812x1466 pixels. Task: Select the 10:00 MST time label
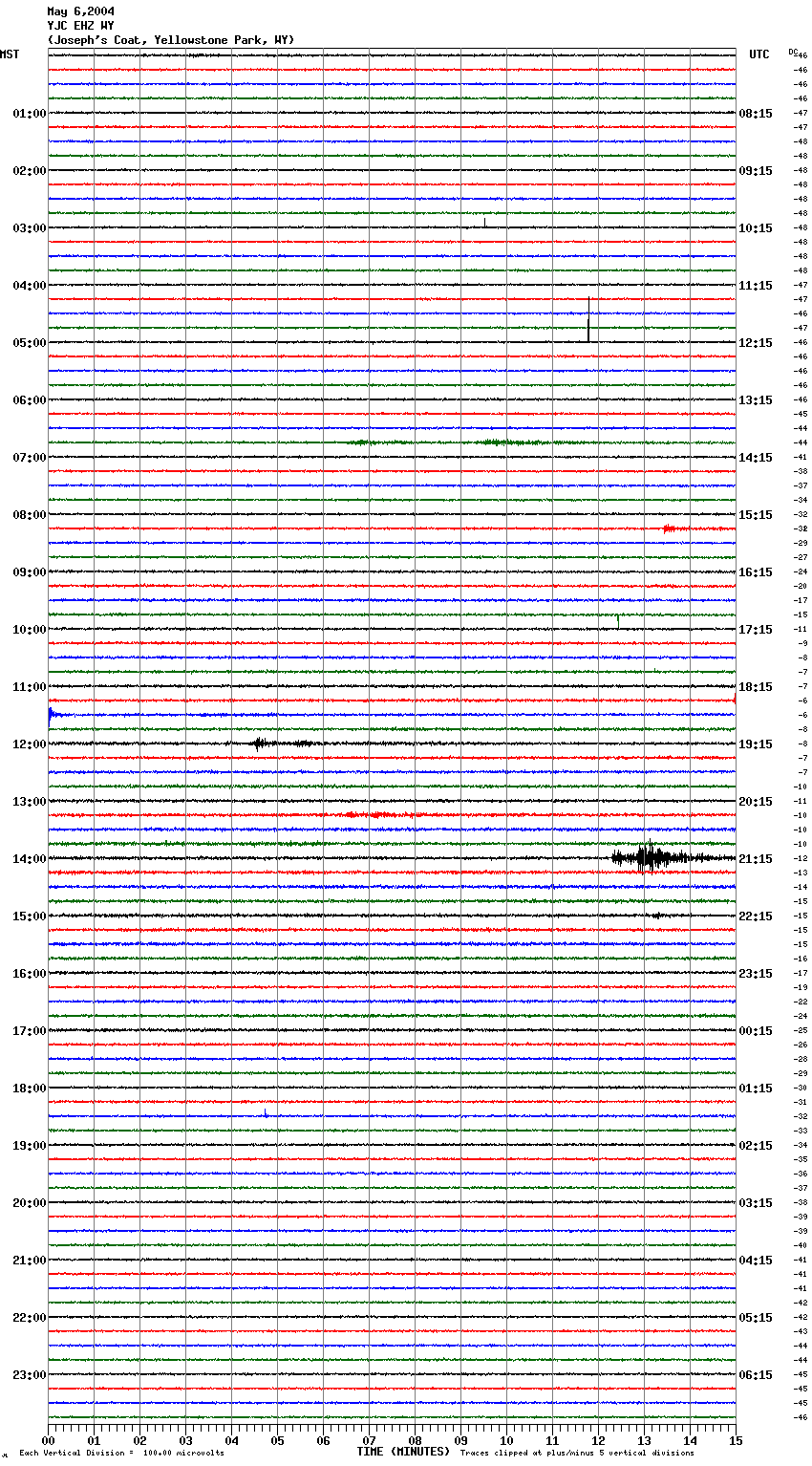pyautogui.click(x=30, y=630)
